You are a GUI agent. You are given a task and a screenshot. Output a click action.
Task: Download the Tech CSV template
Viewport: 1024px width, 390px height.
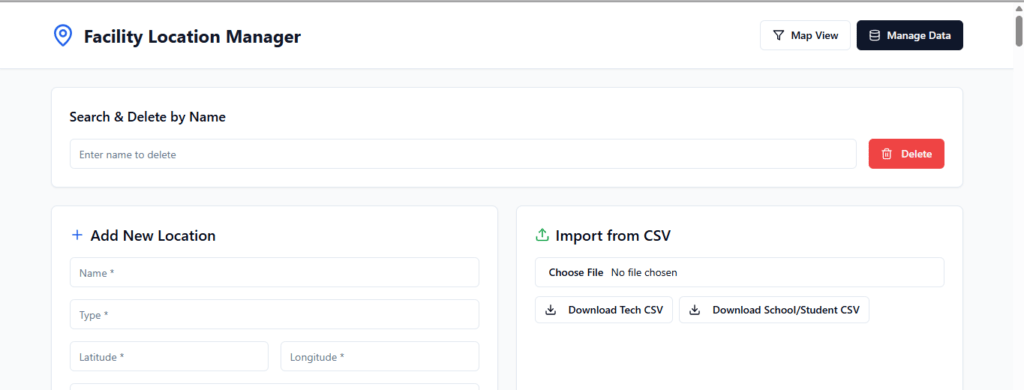[603, 310]
